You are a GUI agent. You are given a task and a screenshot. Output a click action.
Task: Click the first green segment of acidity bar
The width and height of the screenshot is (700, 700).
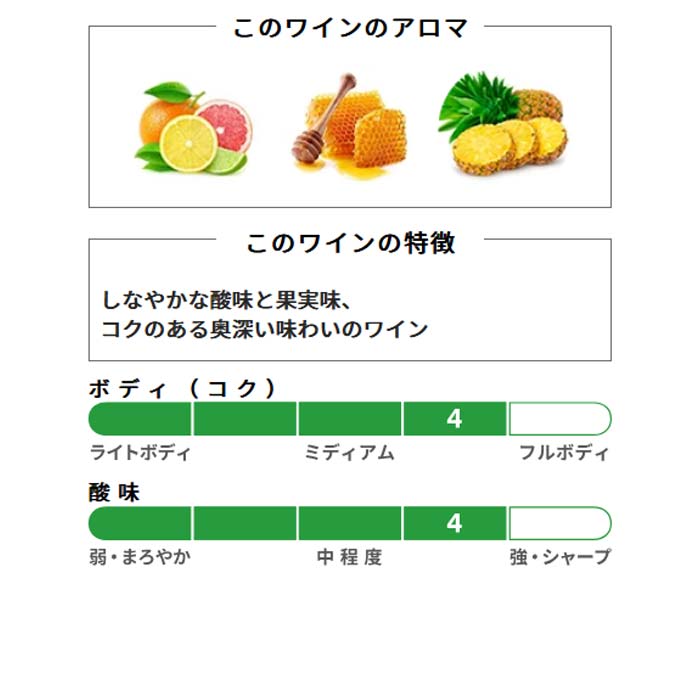[141, 523]
